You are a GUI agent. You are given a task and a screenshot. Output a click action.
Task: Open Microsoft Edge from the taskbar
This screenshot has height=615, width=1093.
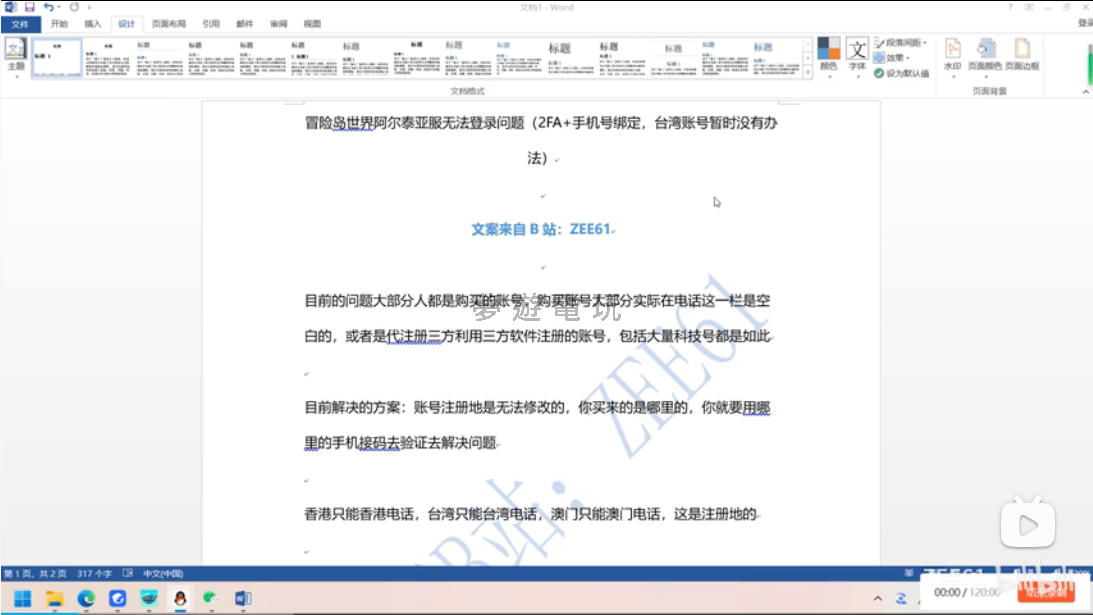click(x=86, y=598)
